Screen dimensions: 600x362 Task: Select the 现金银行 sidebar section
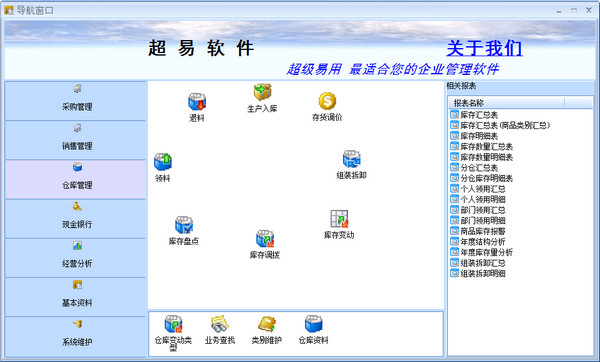(76, 219)
